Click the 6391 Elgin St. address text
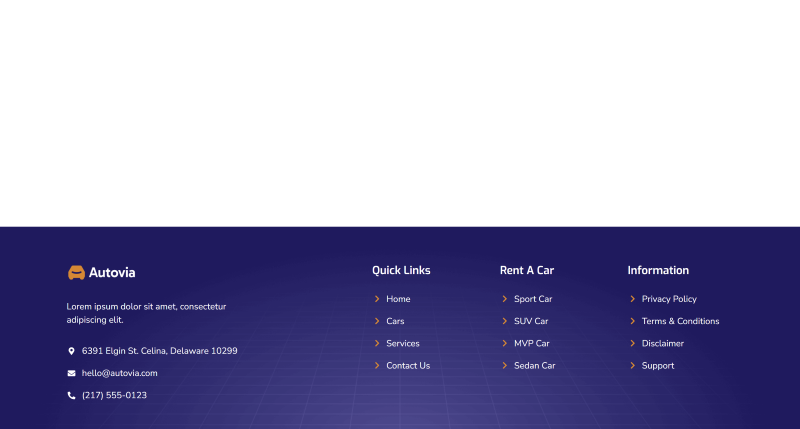Viewport: 800px width, 429px height. 159,351
